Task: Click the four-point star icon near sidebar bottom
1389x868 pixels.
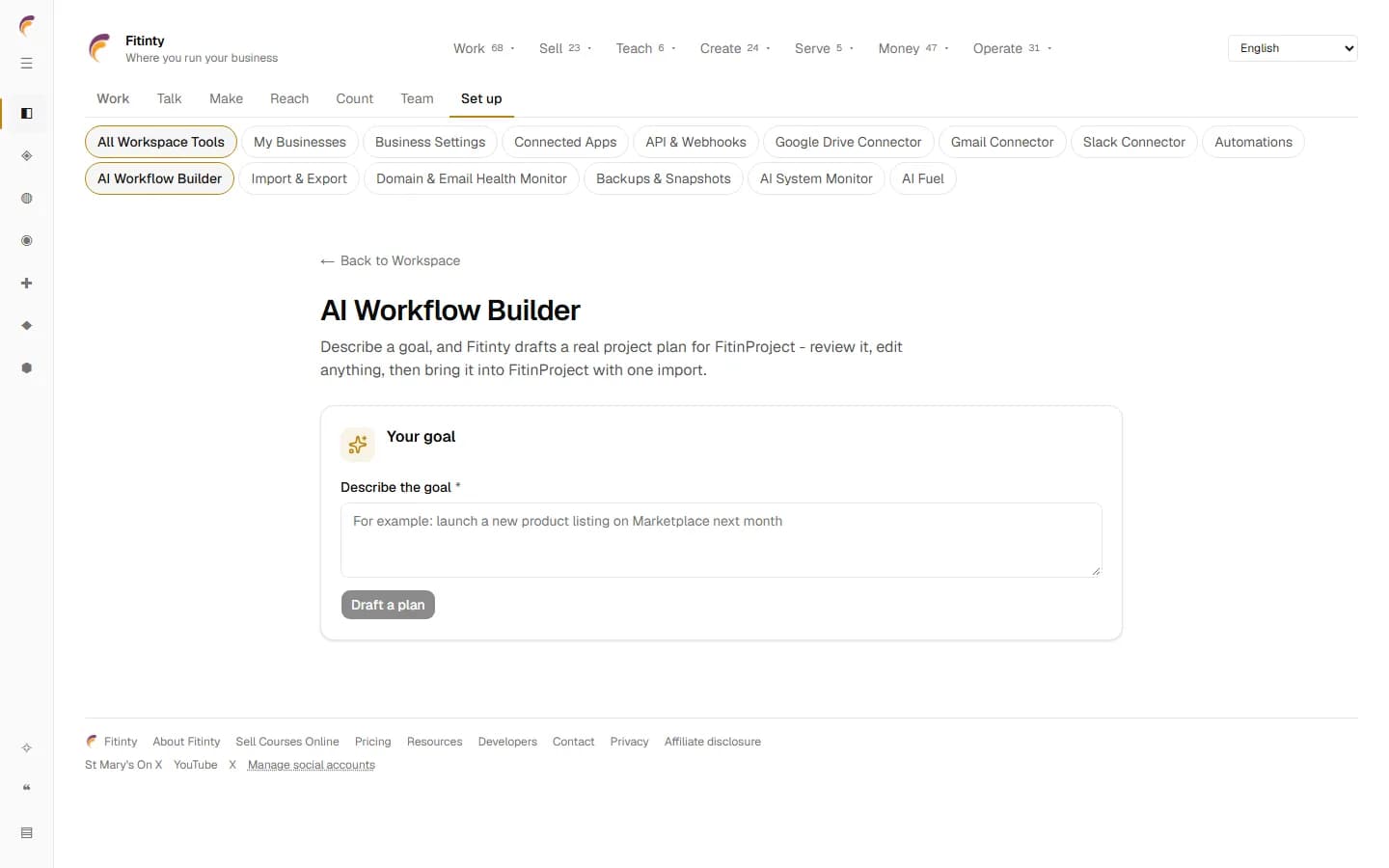Action: coord(27,748)
